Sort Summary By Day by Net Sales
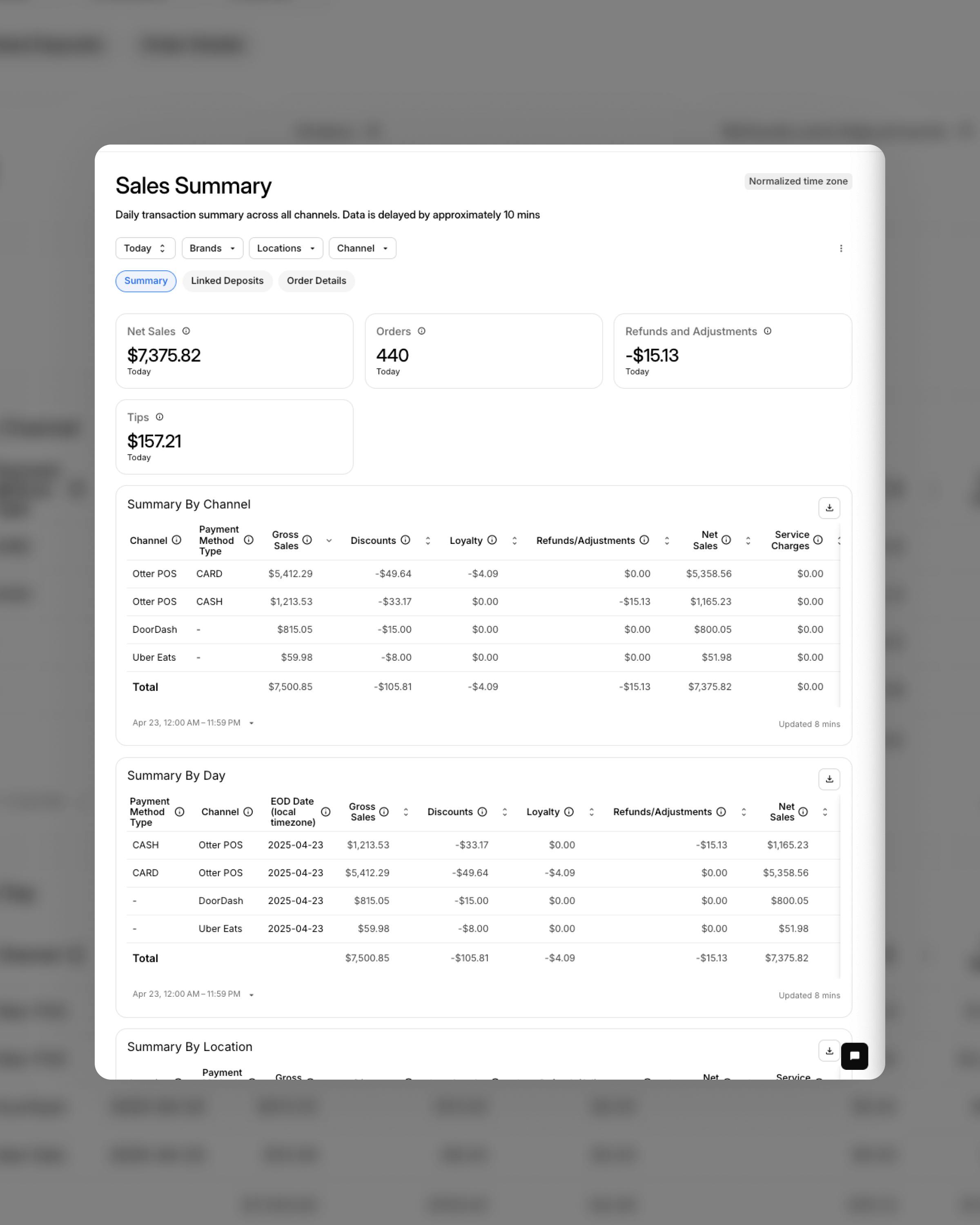 click(824, 812)
